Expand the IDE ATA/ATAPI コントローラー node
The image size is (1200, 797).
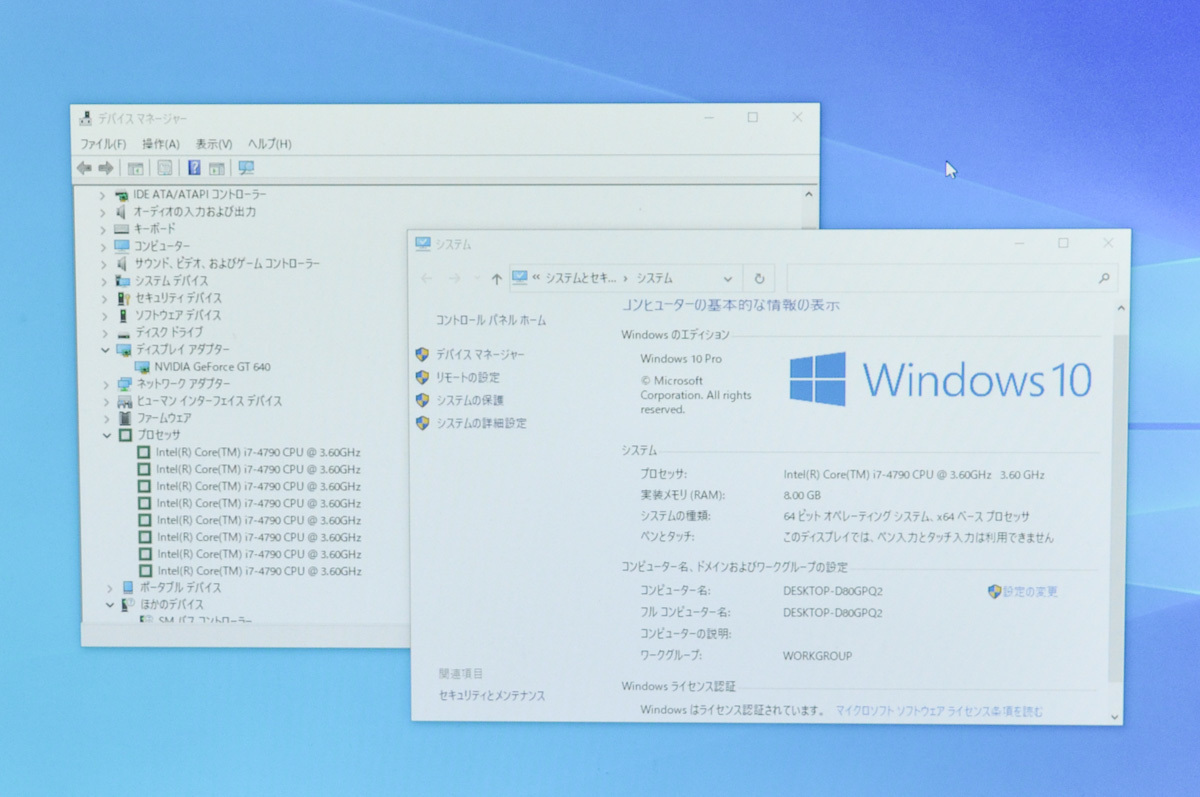(x=102, y=195)
